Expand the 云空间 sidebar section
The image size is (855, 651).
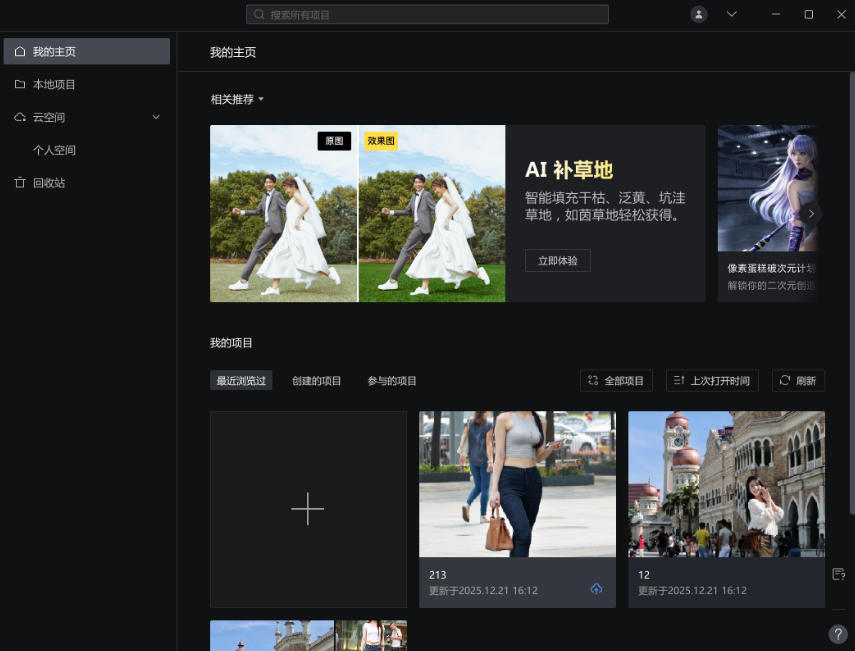point(156,117)
